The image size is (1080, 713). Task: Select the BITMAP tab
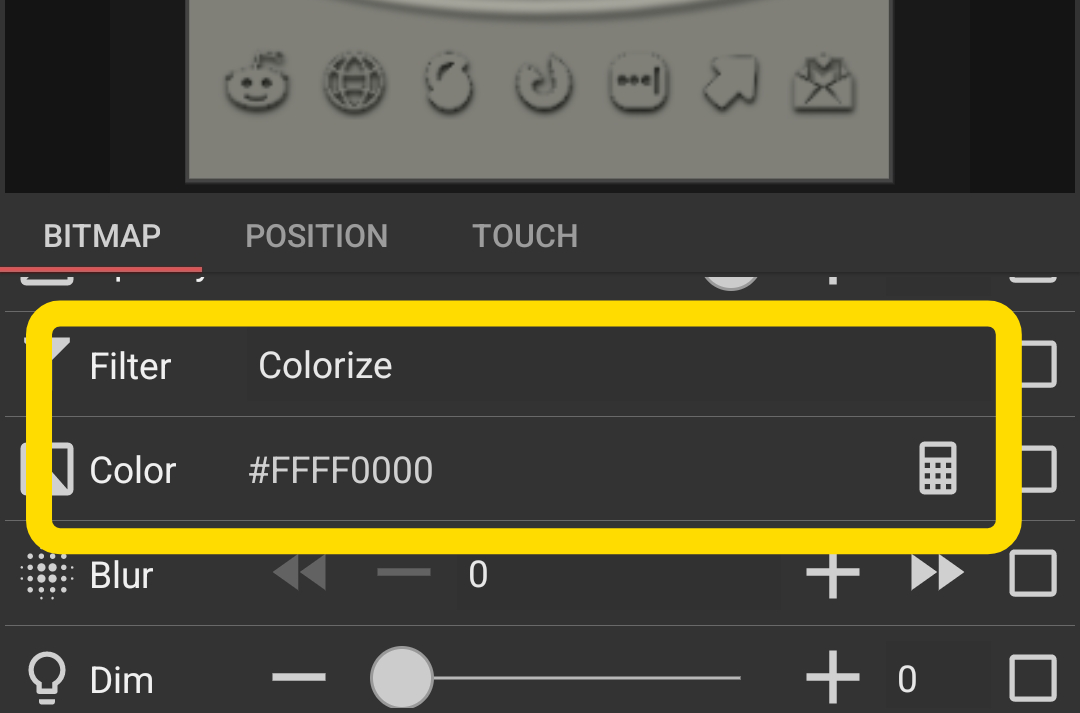point(102,236)
